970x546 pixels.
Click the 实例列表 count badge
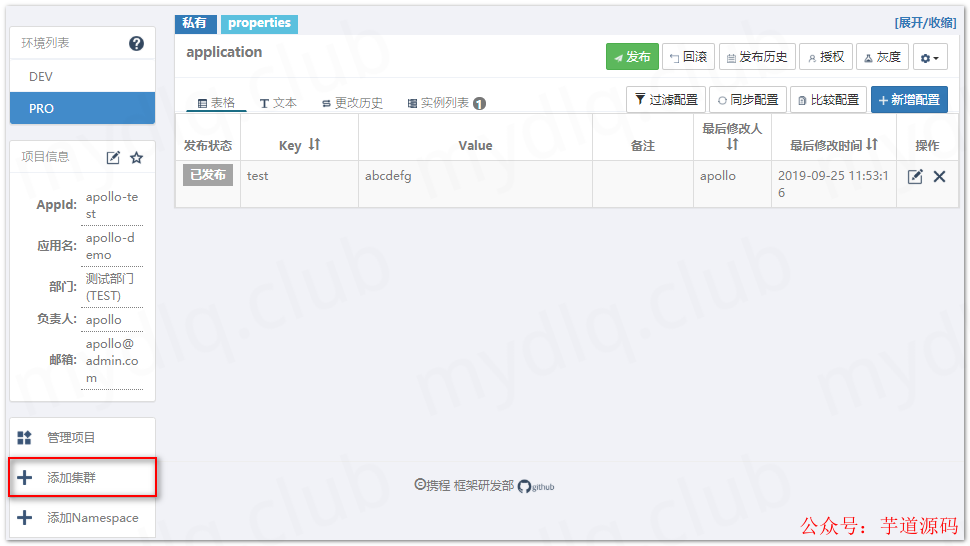coord(479,103)
